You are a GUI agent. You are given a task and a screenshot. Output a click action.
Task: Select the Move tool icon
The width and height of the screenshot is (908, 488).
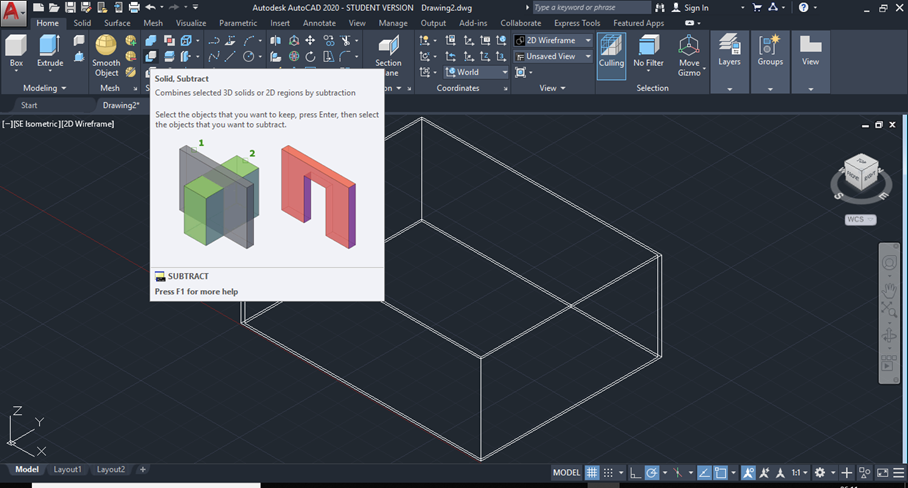point(310,41)
